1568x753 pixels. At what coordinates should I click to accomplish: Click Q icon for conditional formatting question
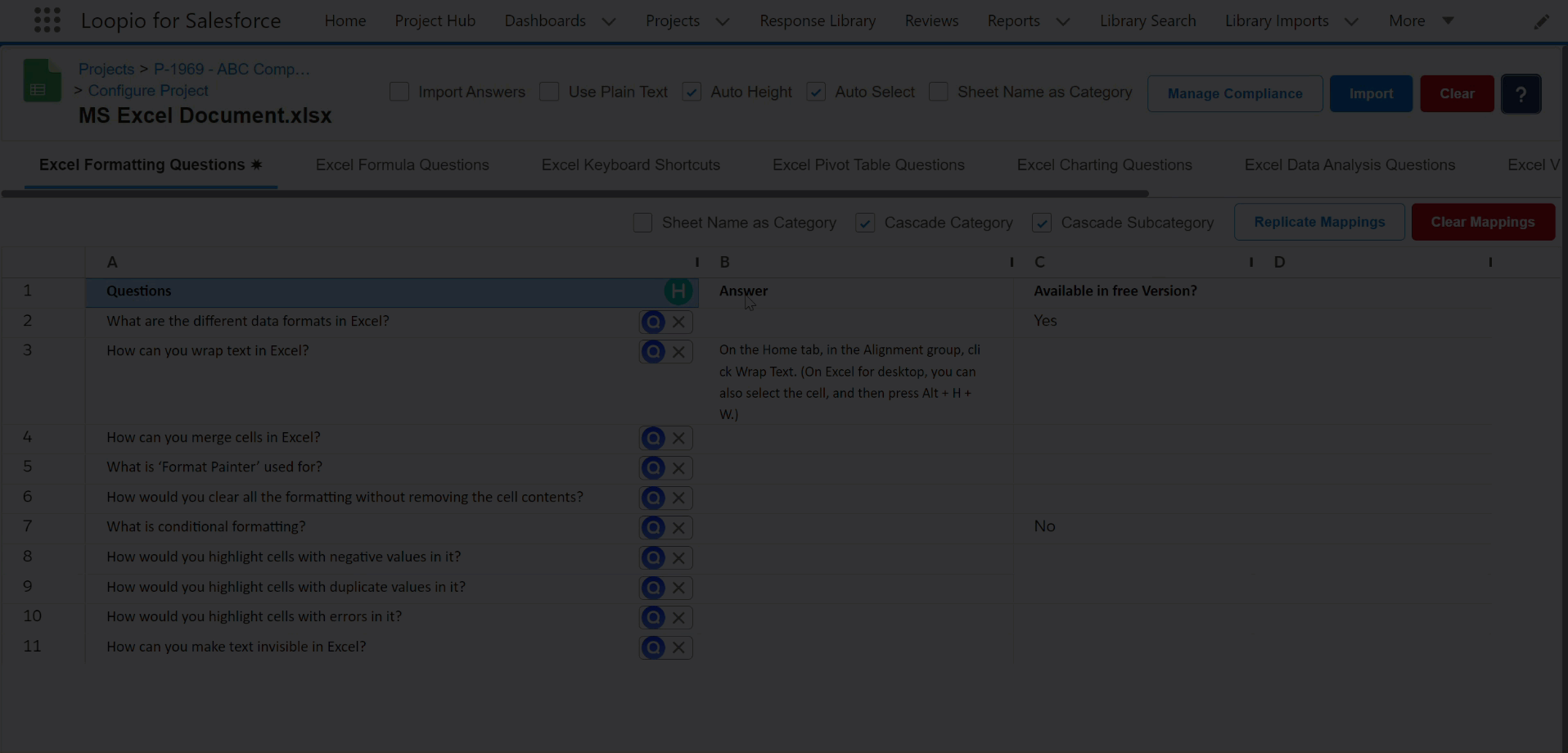pos(652,527)
